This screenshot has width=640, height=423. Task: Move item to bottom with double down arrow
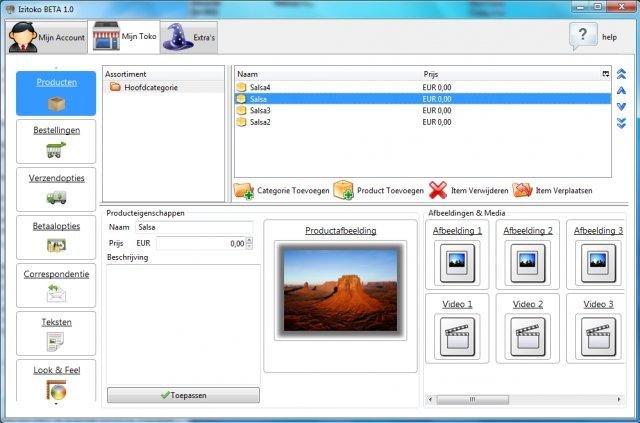[x=621, y=123]
